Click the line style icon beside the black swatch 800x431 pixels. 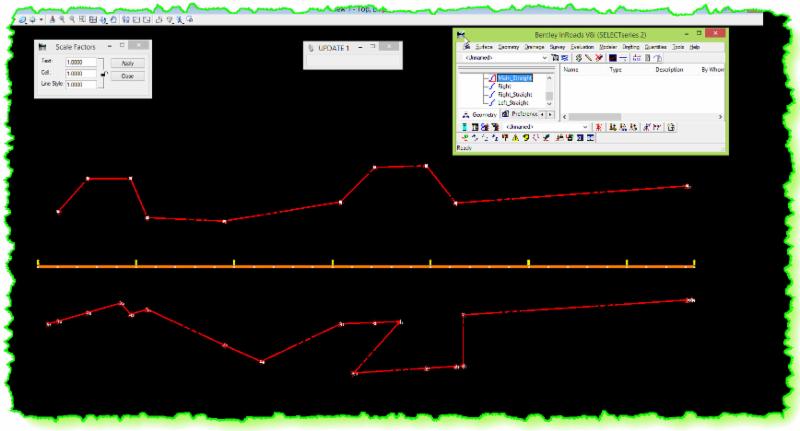622,58
